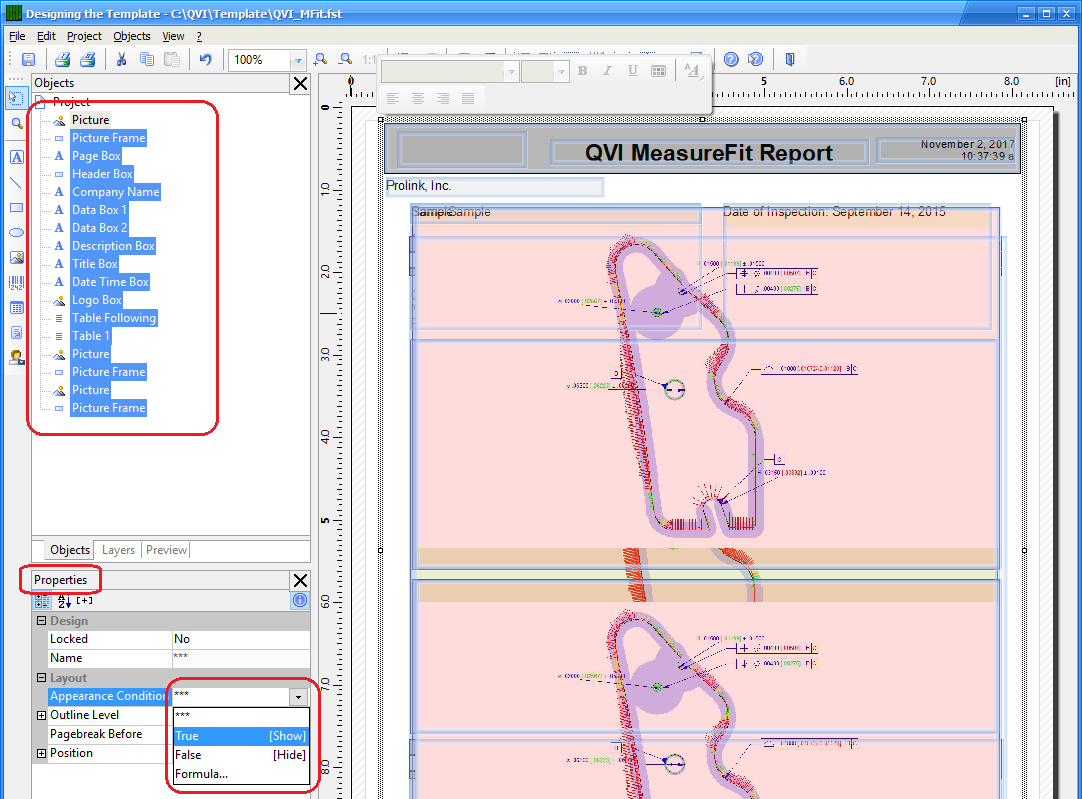The image size is (1082, 799).
Task: Close the Properties panel
Action: point(300,580)
